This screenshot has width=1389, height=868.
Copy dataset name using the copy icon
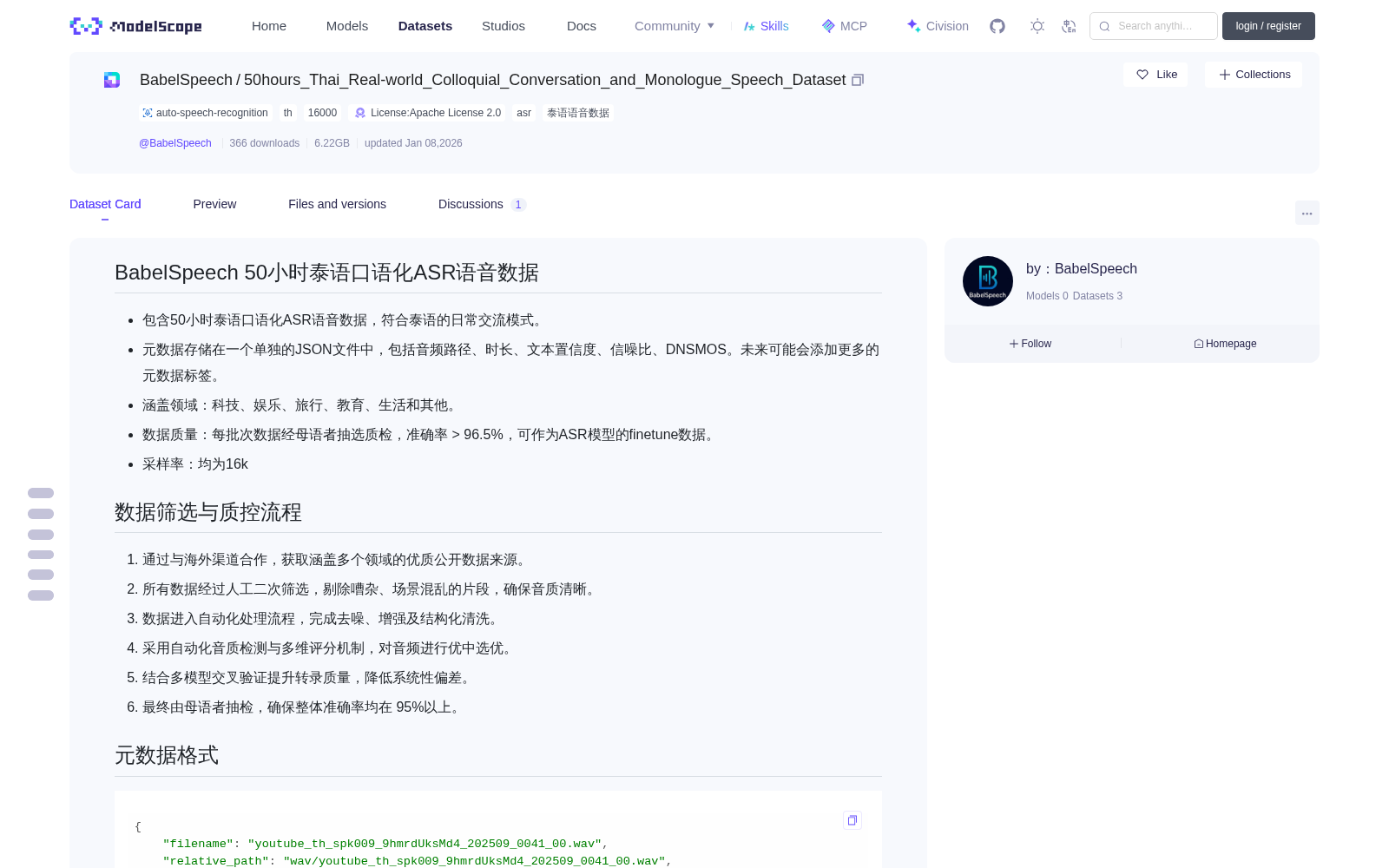tap(858, 80)
